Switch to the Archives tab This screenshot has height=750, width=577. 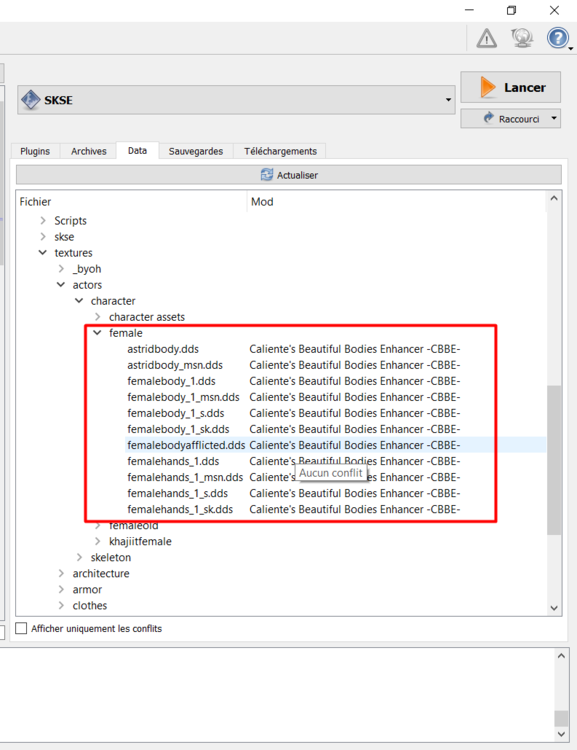[x=89, y=151]
